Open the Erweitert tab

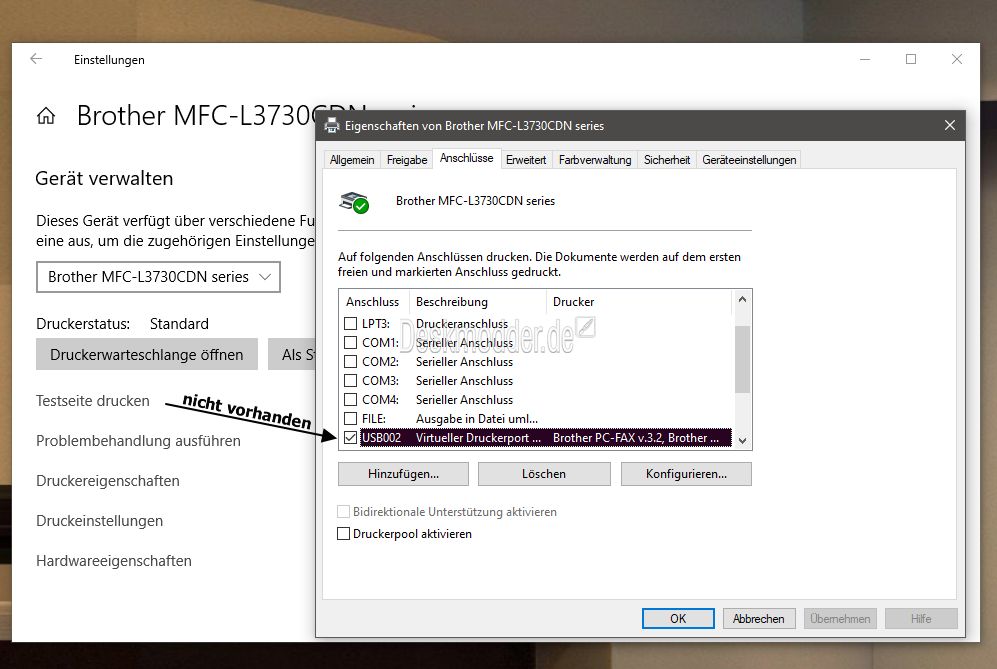526,160
